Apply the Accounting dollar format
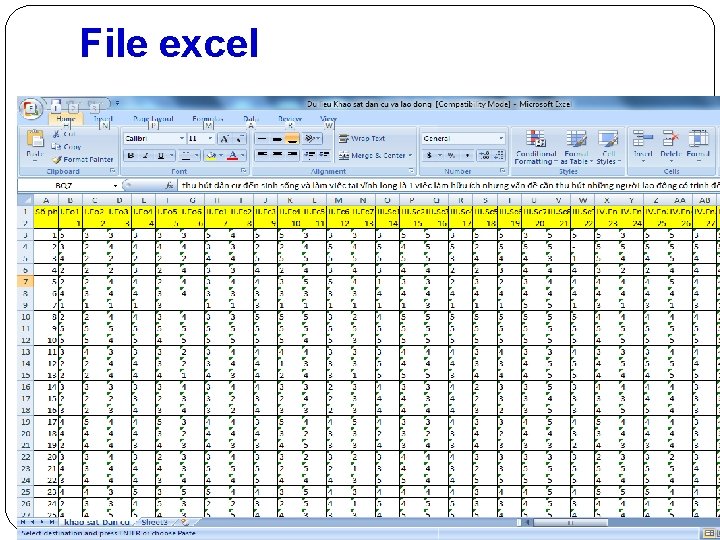Image resolution: width=720 pixels, height=540 pixels. 429,156
